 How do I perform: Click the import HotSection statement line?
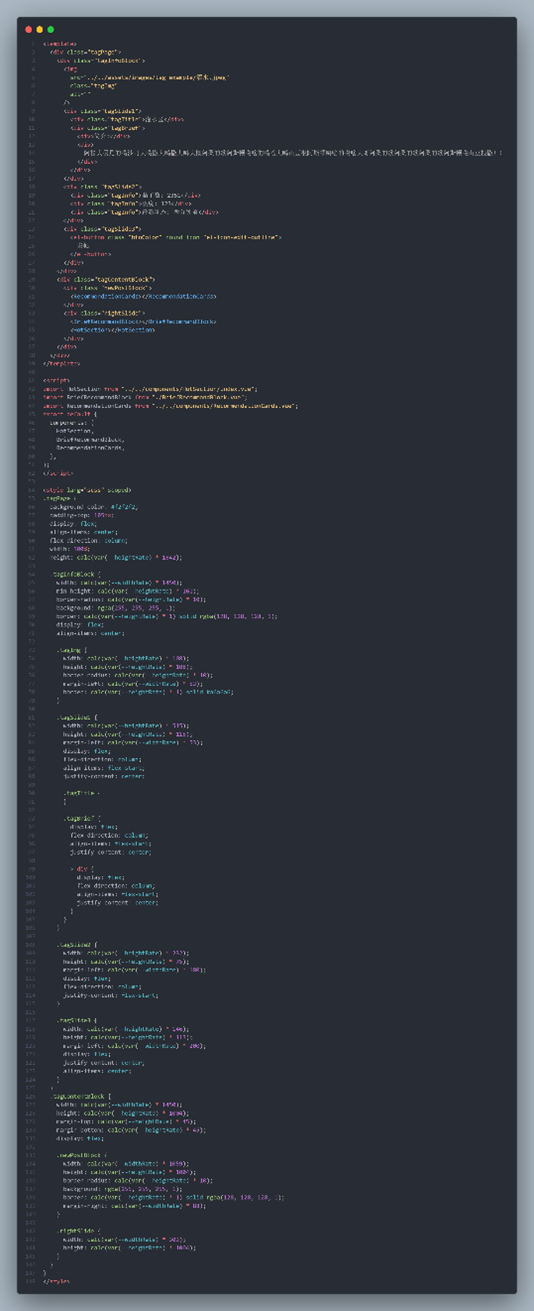[149, 388]
